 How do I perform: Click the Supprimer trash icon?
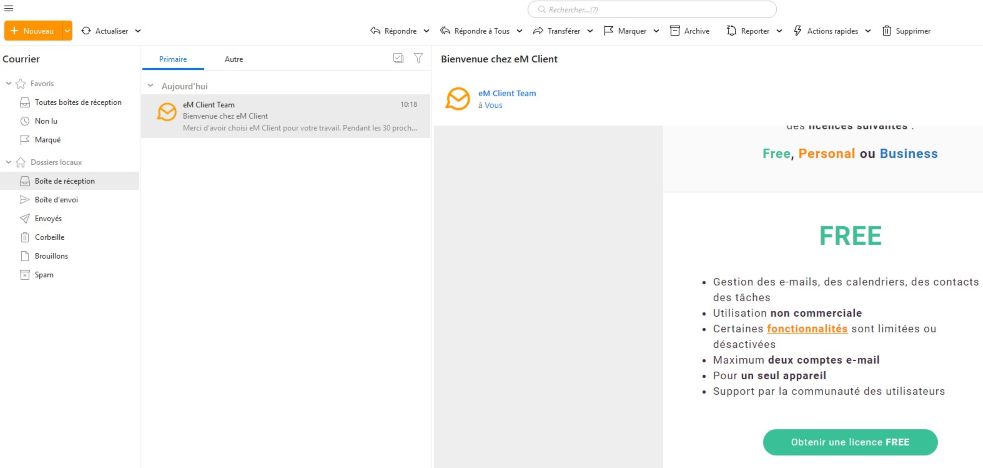click(887, 31)
